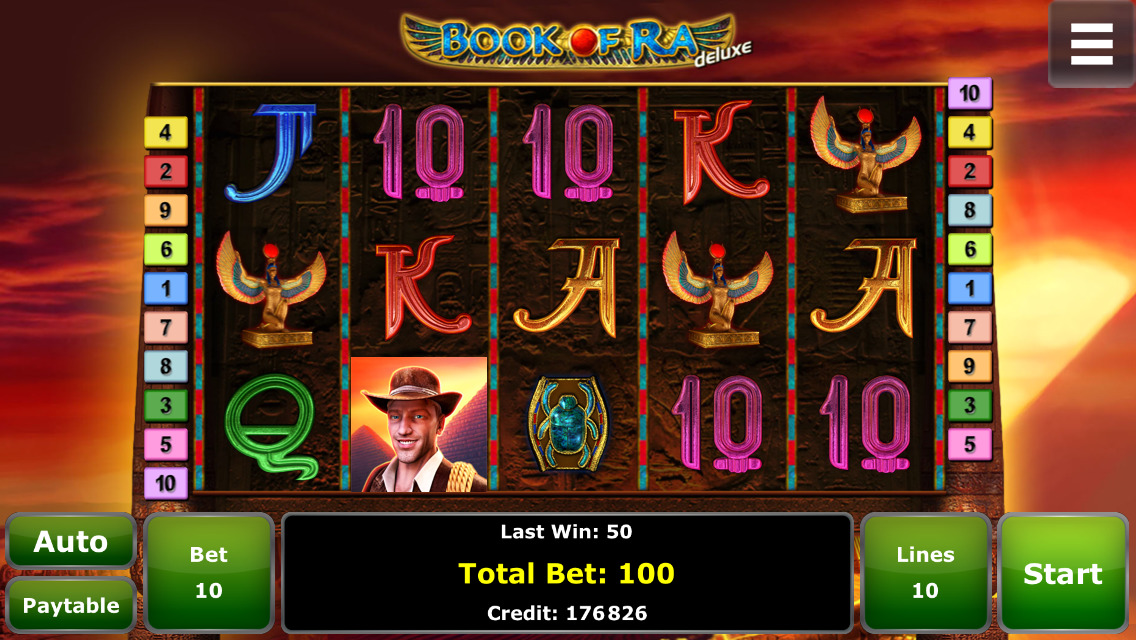Select the pink payline 5 marker on the left
1136x640 pixels.
[166, 444]
